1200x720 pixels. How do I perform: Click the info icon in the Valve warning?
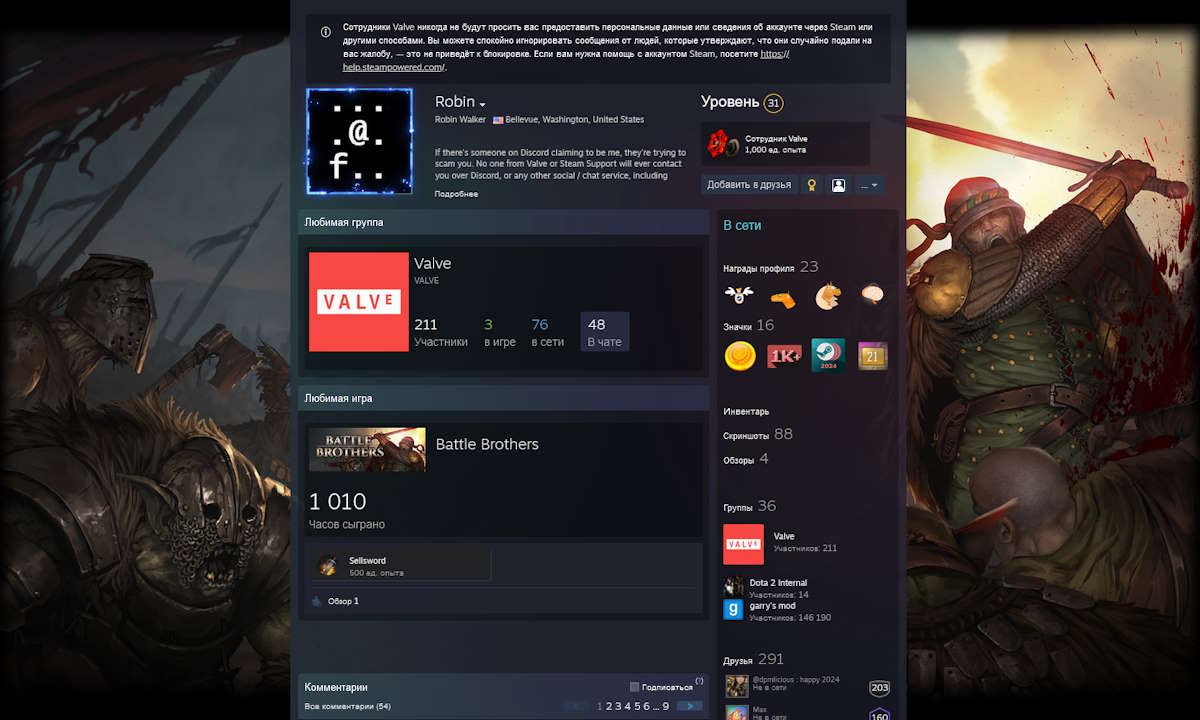click(x=325, y=32)
